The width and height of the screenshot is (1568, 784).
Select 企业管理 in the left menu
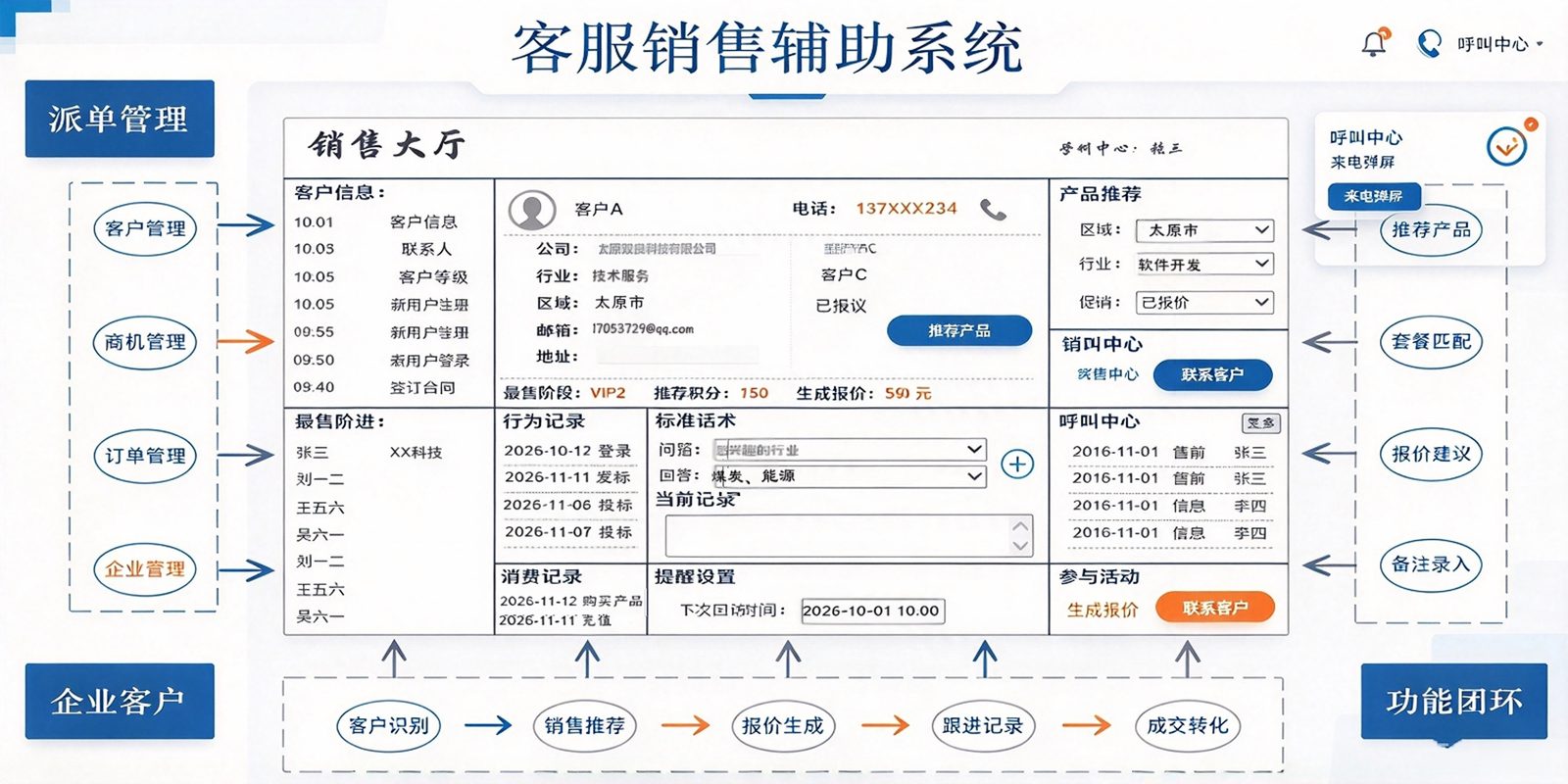[145, 569]
